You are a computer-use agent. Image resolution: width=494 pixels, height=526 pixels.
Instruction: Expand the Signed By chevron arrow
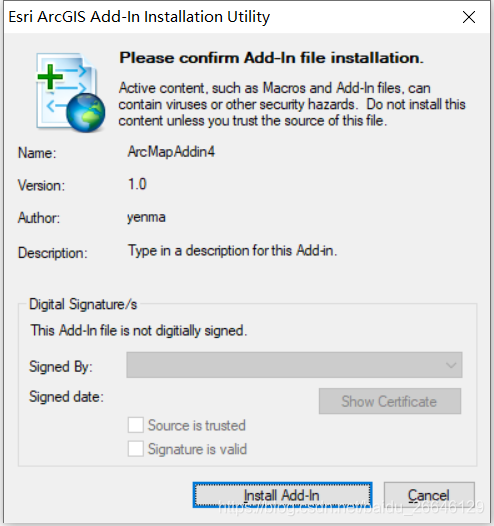(451, 365)
